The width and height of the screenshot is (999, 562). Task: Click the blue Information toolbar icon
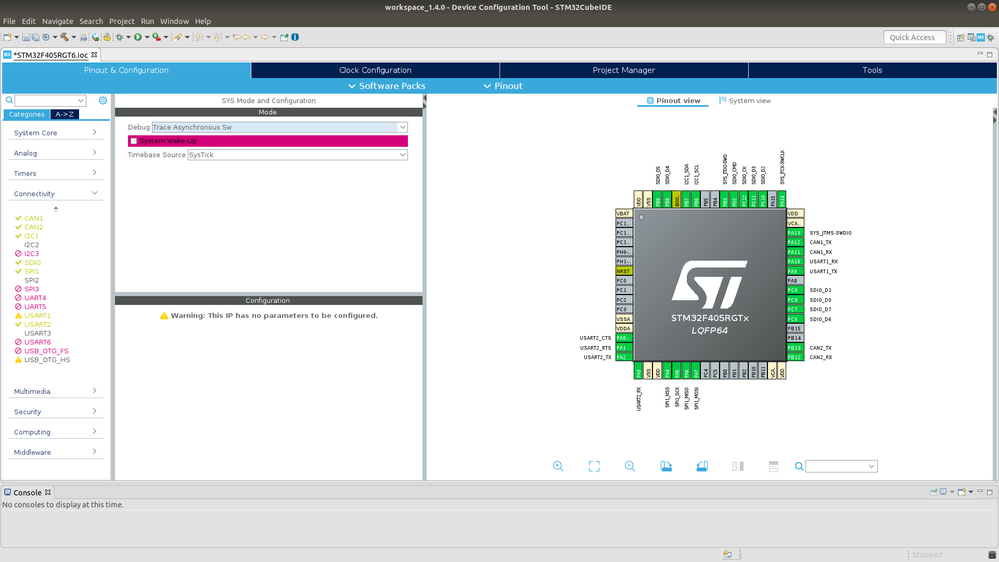295,37
